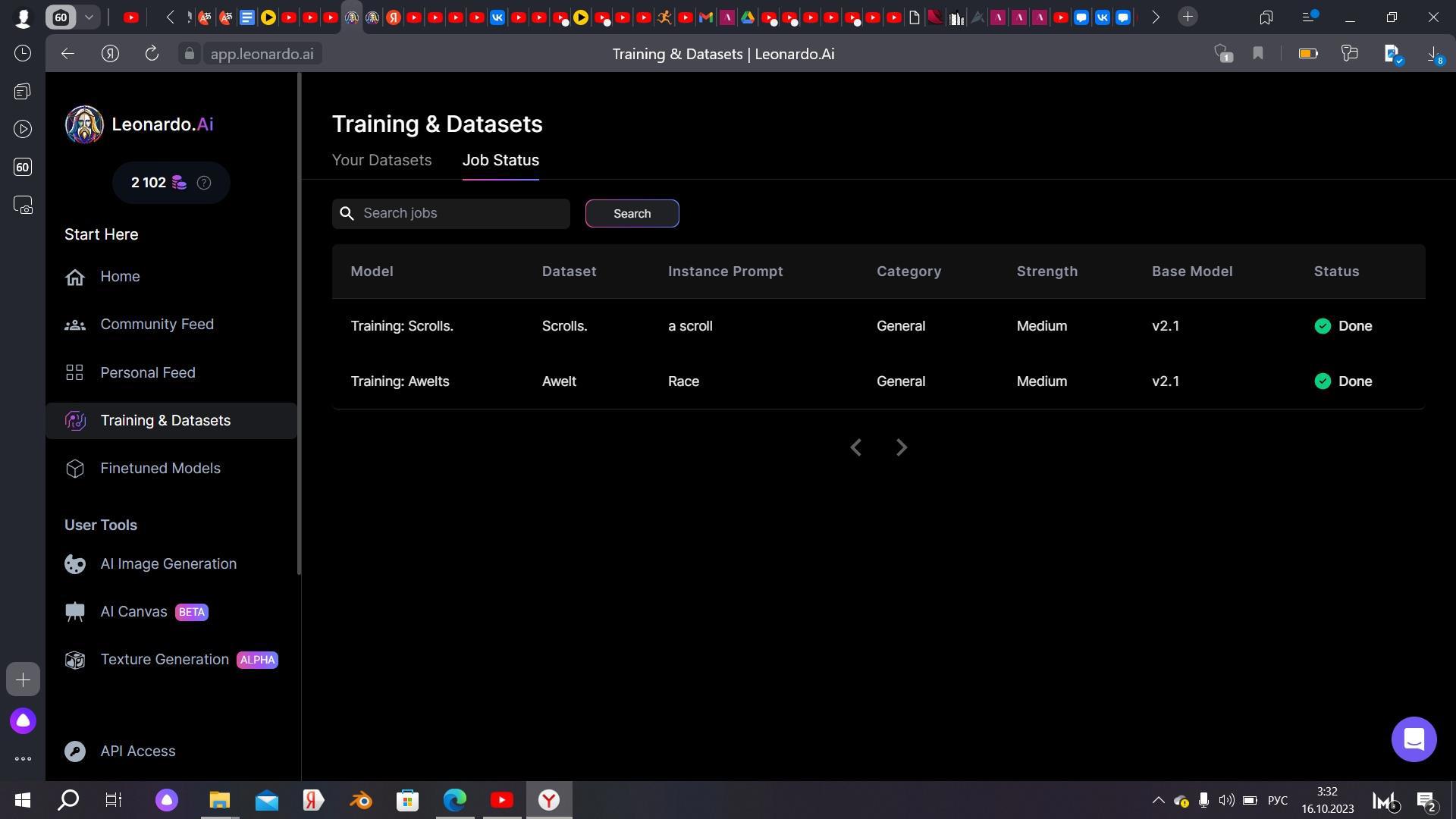
Task: Click the Search button
Action: click(x=632, y=214)
